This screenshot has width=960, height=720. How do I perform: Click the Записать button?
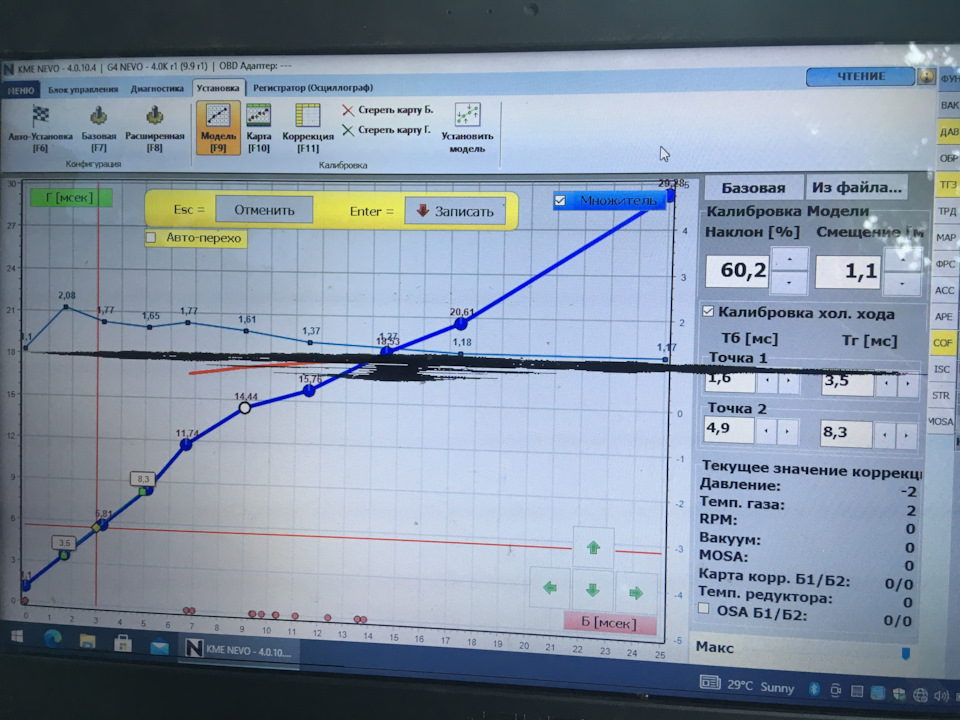pyautogui.click(x=455, y=211)
